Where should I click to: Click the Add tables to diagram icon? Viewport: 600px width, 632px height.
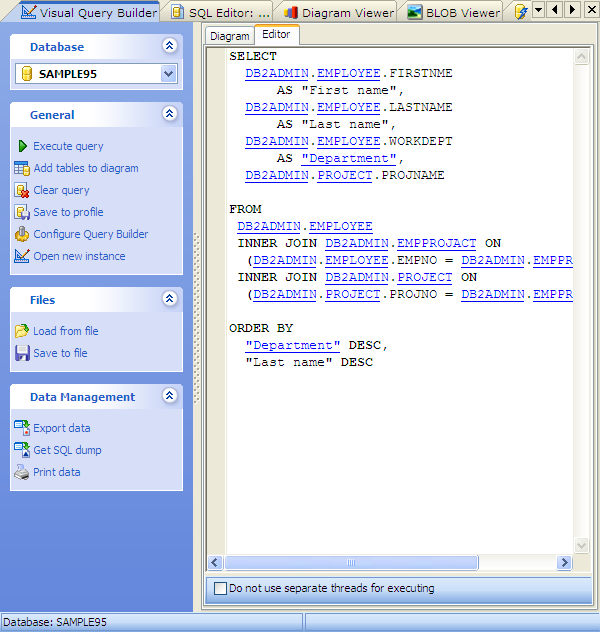point(22,168)
